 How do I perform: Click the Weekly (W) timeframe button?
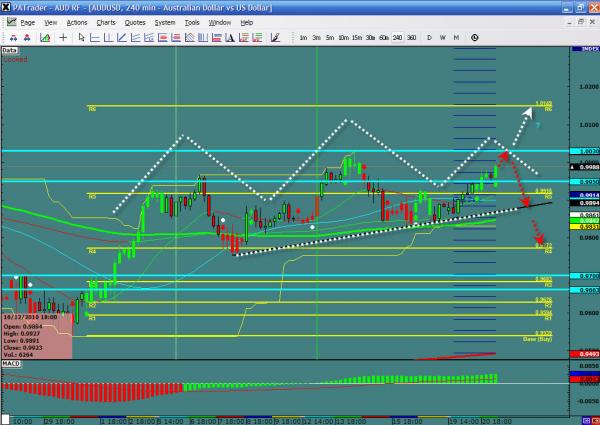click(442, 37)
